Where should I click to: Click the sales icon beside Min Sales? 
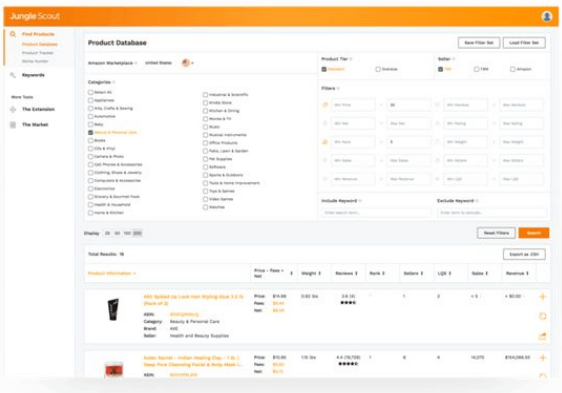coord(325,161)
